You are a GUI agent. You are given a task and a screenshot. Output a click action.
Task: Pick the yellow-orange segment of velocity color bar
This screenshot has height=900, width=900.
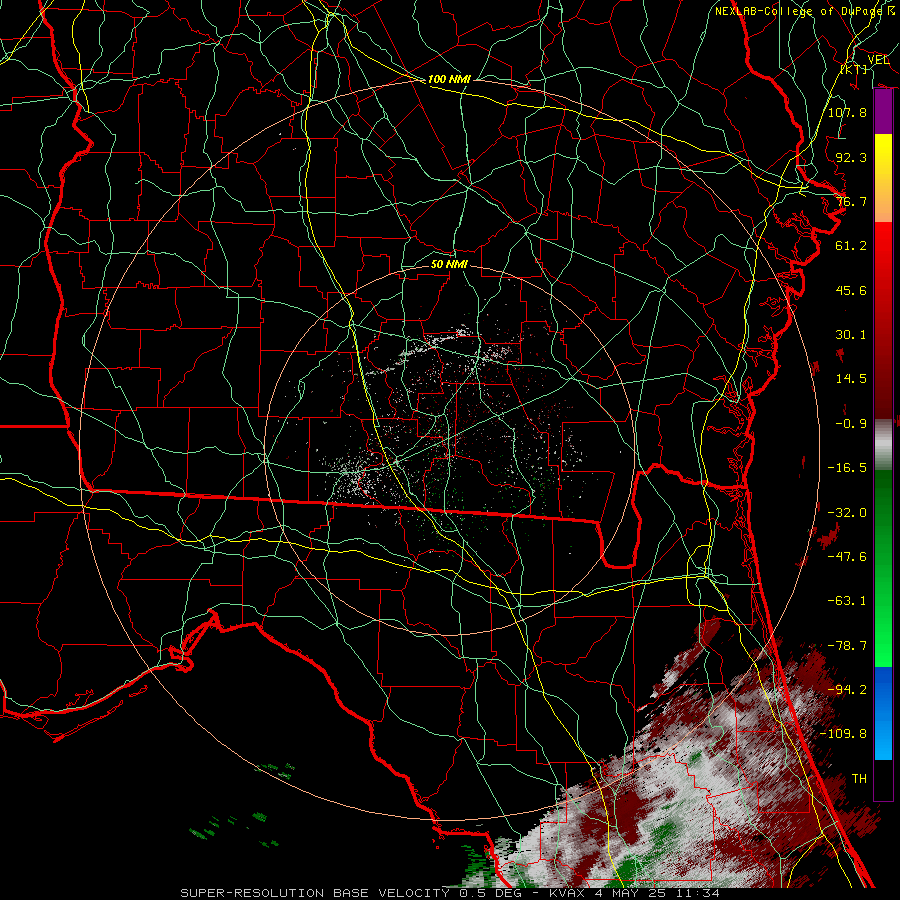tap(883, 178)
